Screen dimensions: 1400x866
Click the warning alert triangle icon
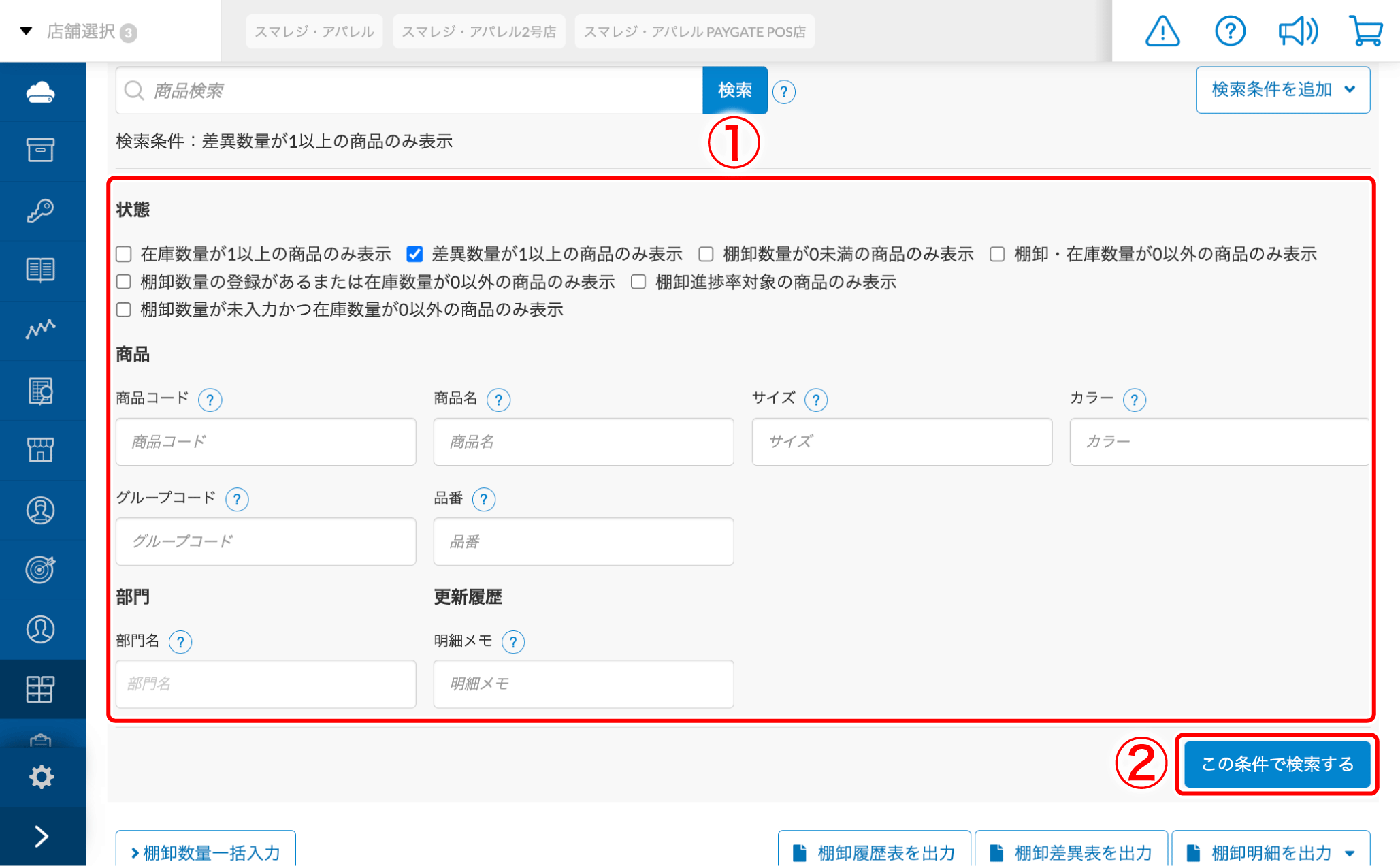coord(1162,31)
